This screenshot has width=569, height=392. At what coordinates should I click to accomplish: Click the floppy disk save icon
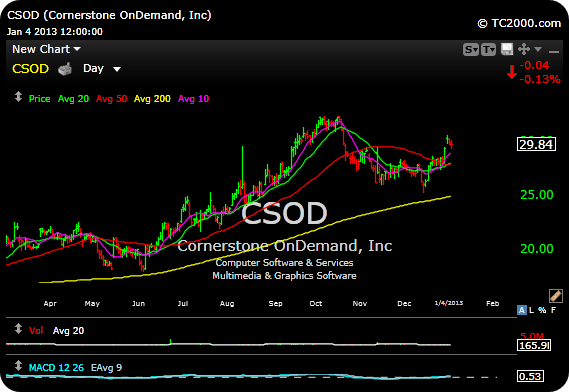(507, 49)
